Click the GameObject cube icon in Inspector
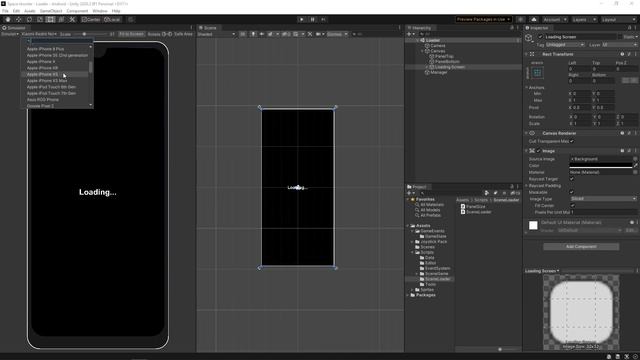This screenshot has width=640, height=360. (529, 38)
